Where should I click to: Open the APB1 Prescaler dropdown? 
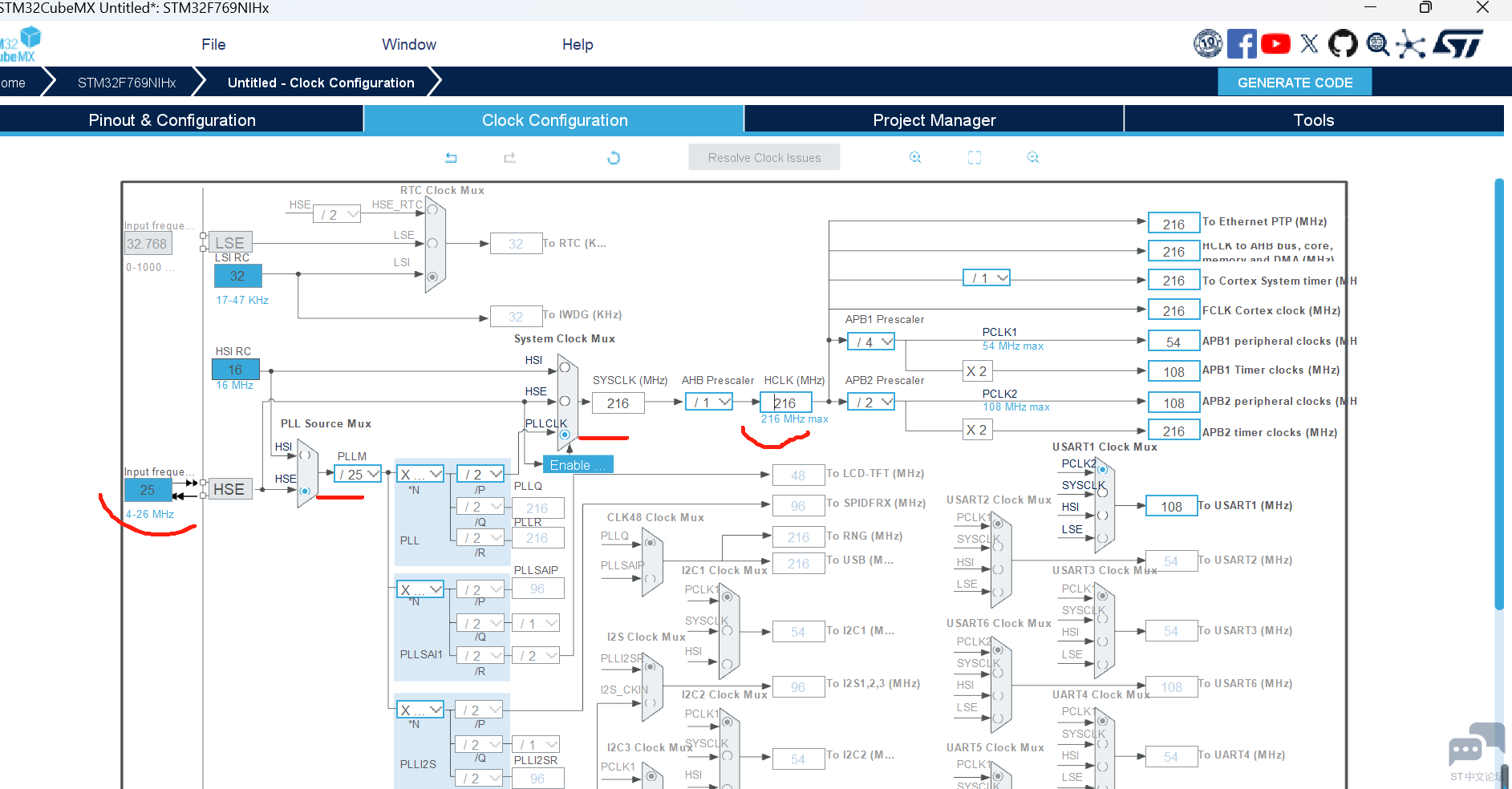coord(871,342)
